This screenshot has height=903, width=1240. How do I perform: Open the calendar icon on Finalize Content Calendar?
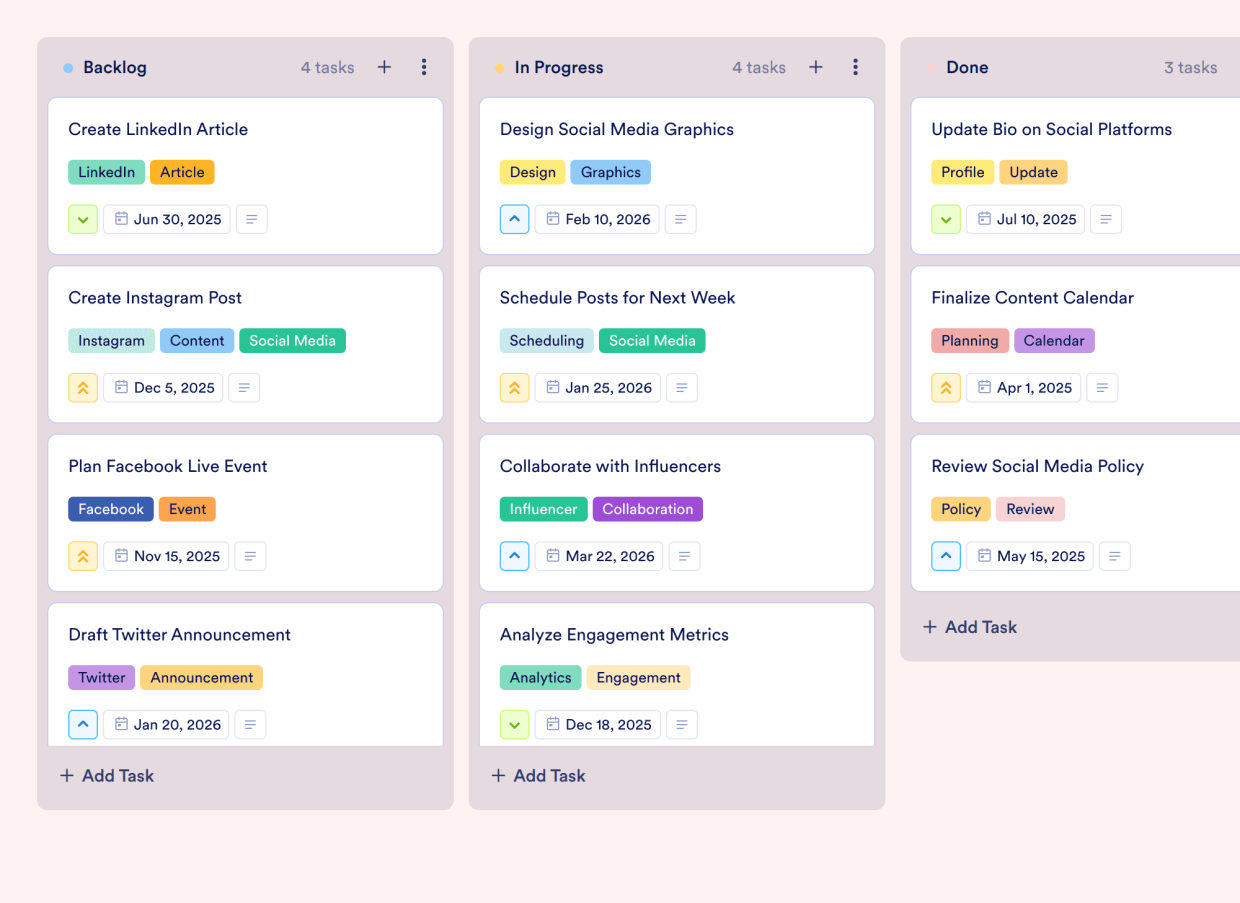1023,387
